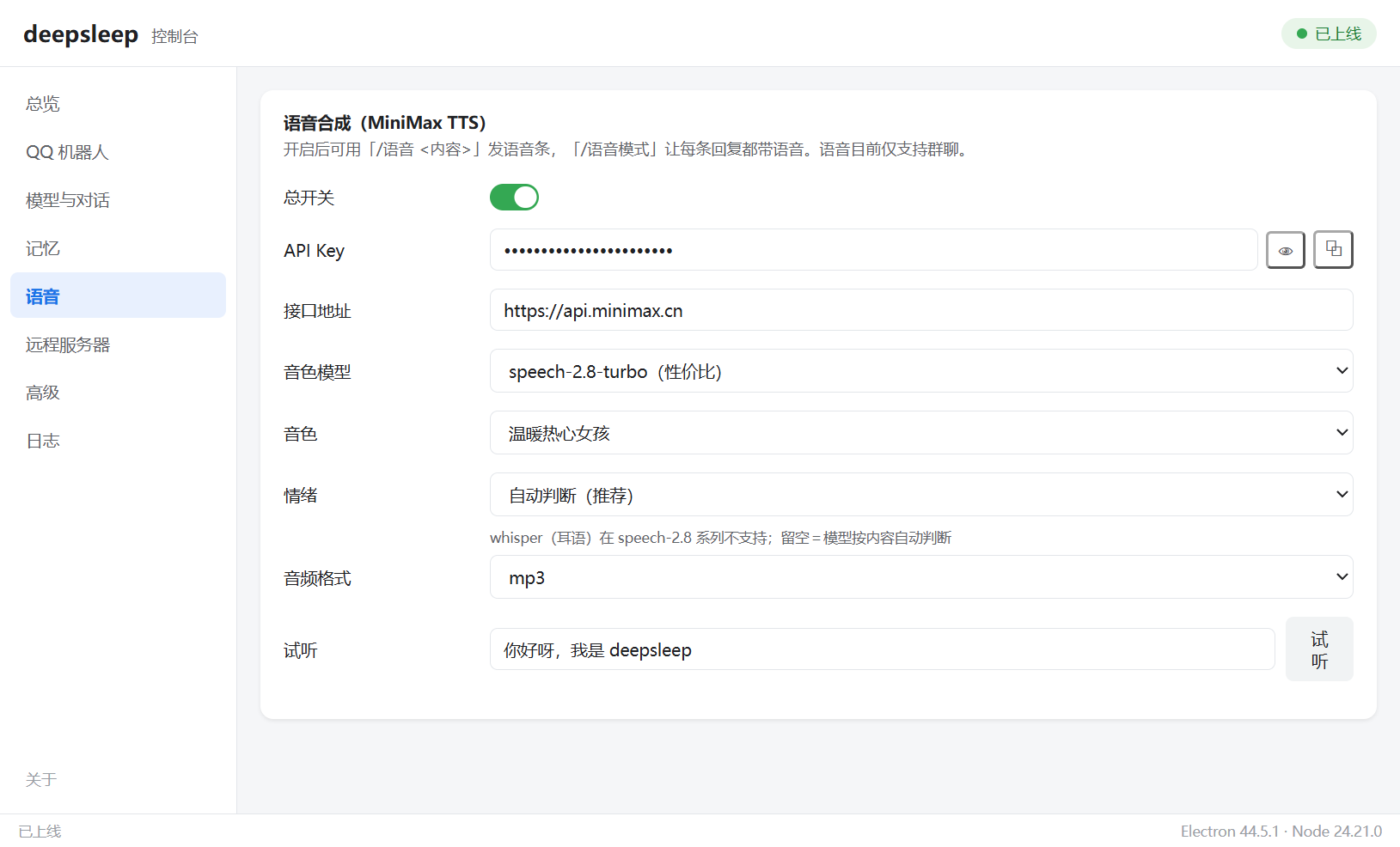
Task: Click the 控制台 label next to the logo
Action: [174, 36]
